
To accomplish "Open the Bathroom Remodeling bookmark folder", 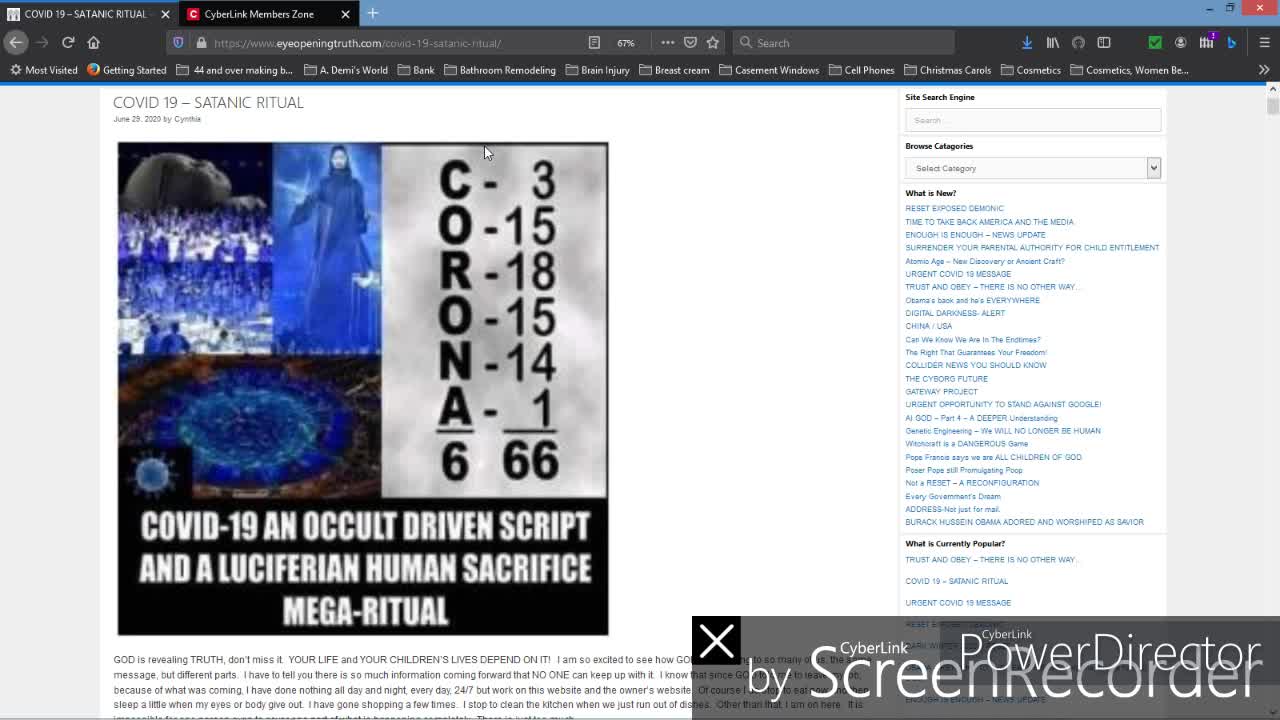I will pyautogui.click(x=499, y=70).
